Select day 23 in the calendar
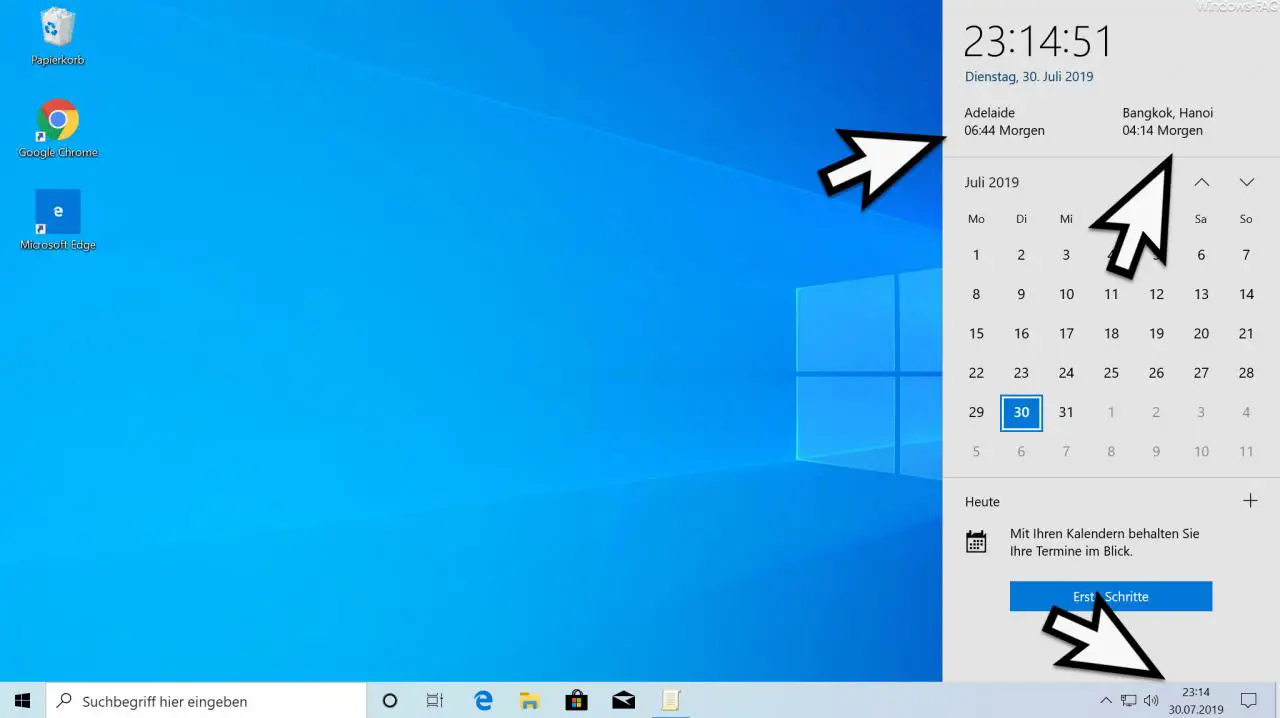The width and height of the screenshot is (1280, 718). 1021,373
